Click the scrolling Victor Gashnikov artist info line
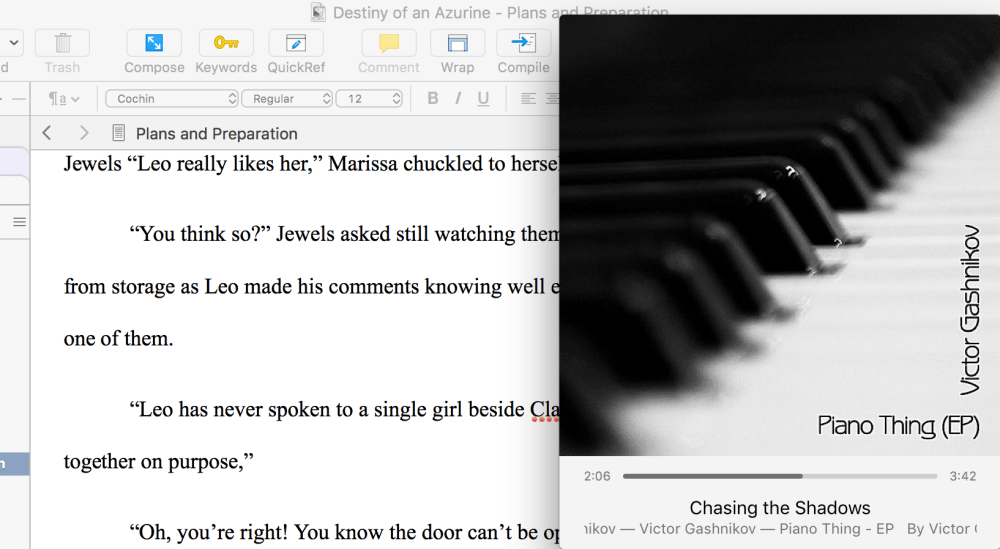Viewport: 1000px width, 549px height. (x=779, y=529)
